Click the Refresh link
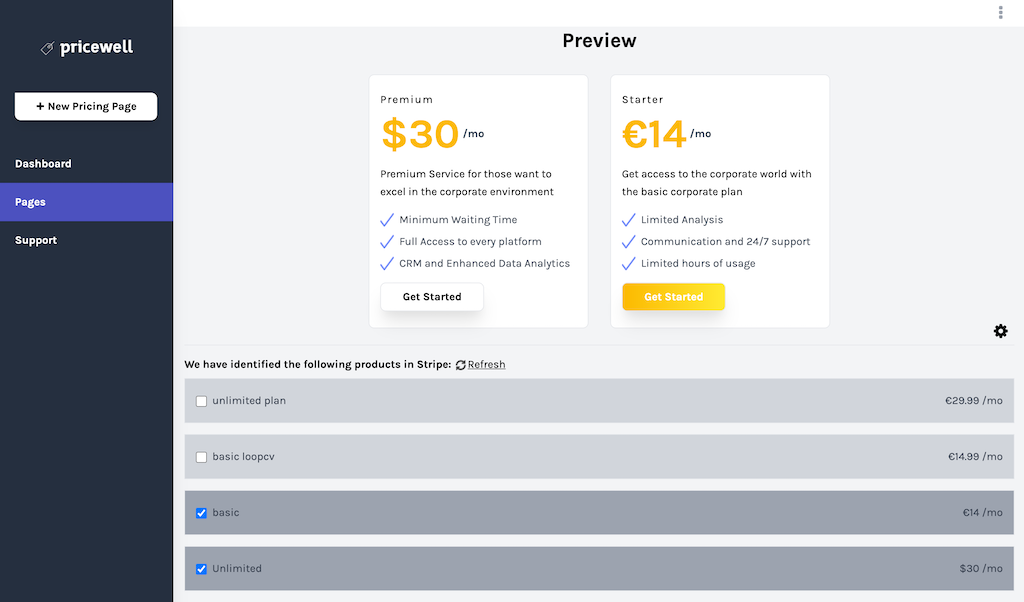The height and width of the screenshot is (602, 1024). click(486, 365)
